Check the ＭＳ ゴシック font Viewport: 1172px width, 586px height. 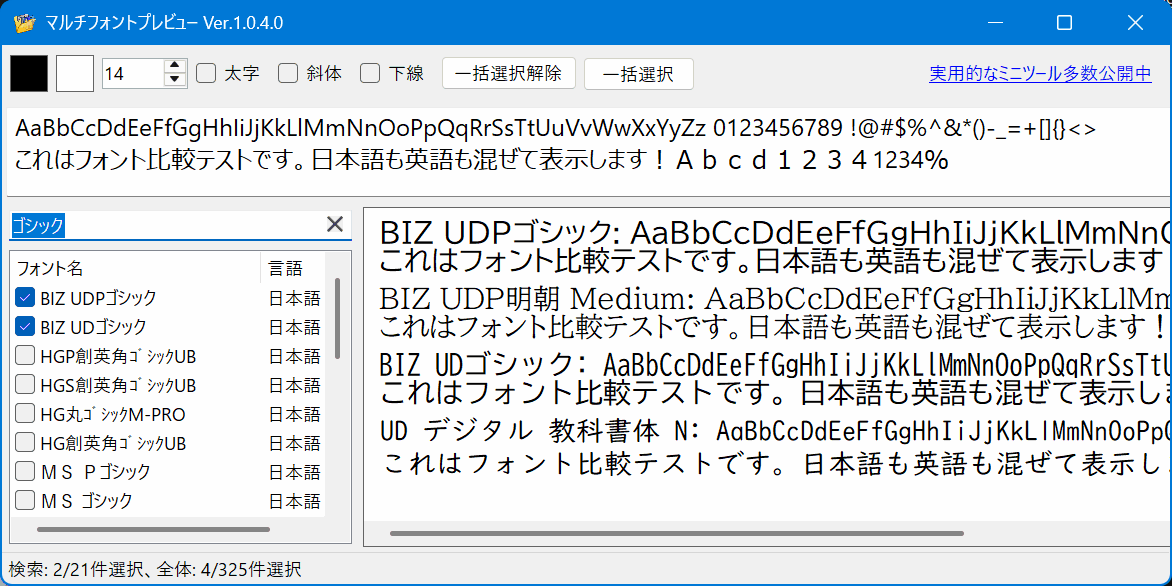tap(25, 499)
